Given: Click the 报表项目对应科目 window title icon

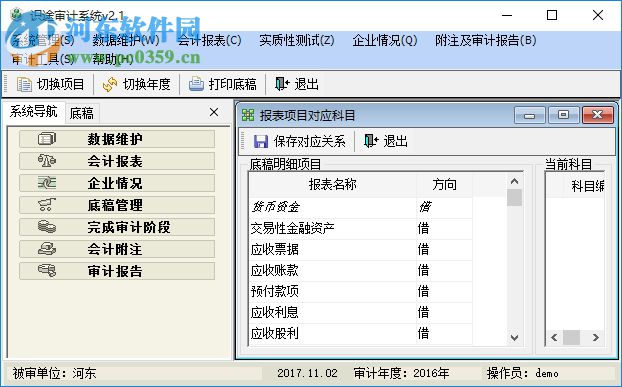Looking at the screenshot, I should tap(248, 115).
